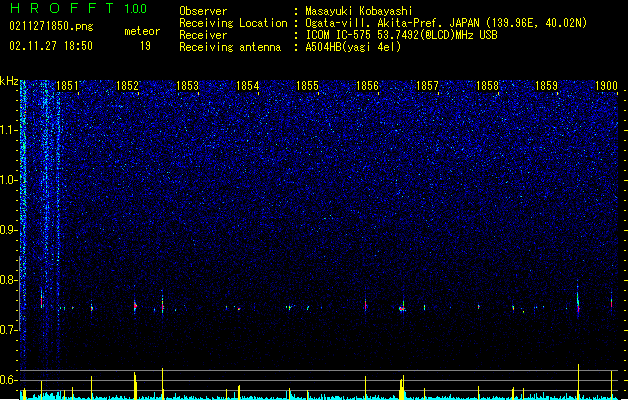
Task: Click the 1.0 kHz axis tick label
Action: (x=8, y=180)
